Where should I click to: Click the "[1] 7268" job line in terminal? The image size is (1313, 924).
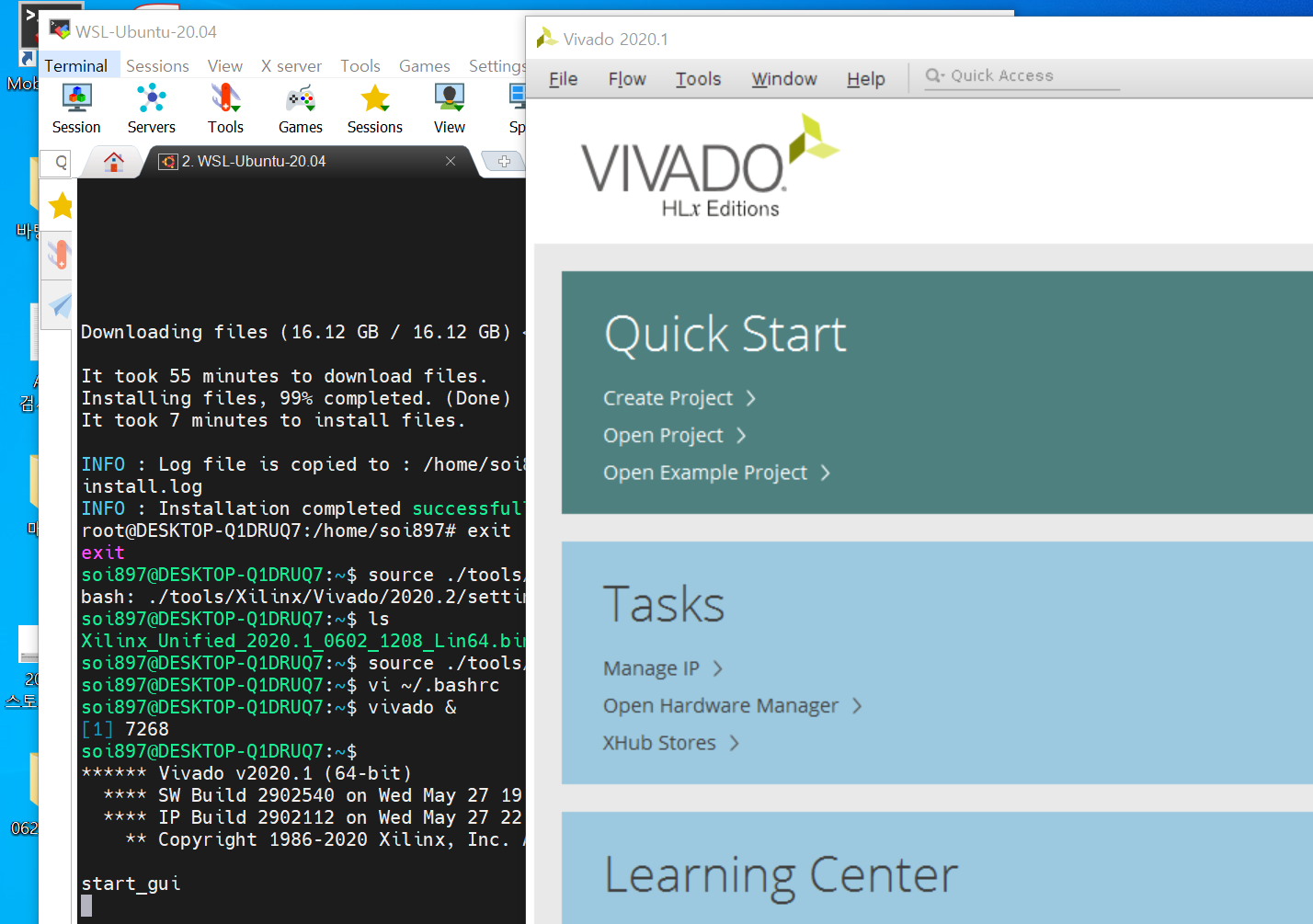click(125, 729)
